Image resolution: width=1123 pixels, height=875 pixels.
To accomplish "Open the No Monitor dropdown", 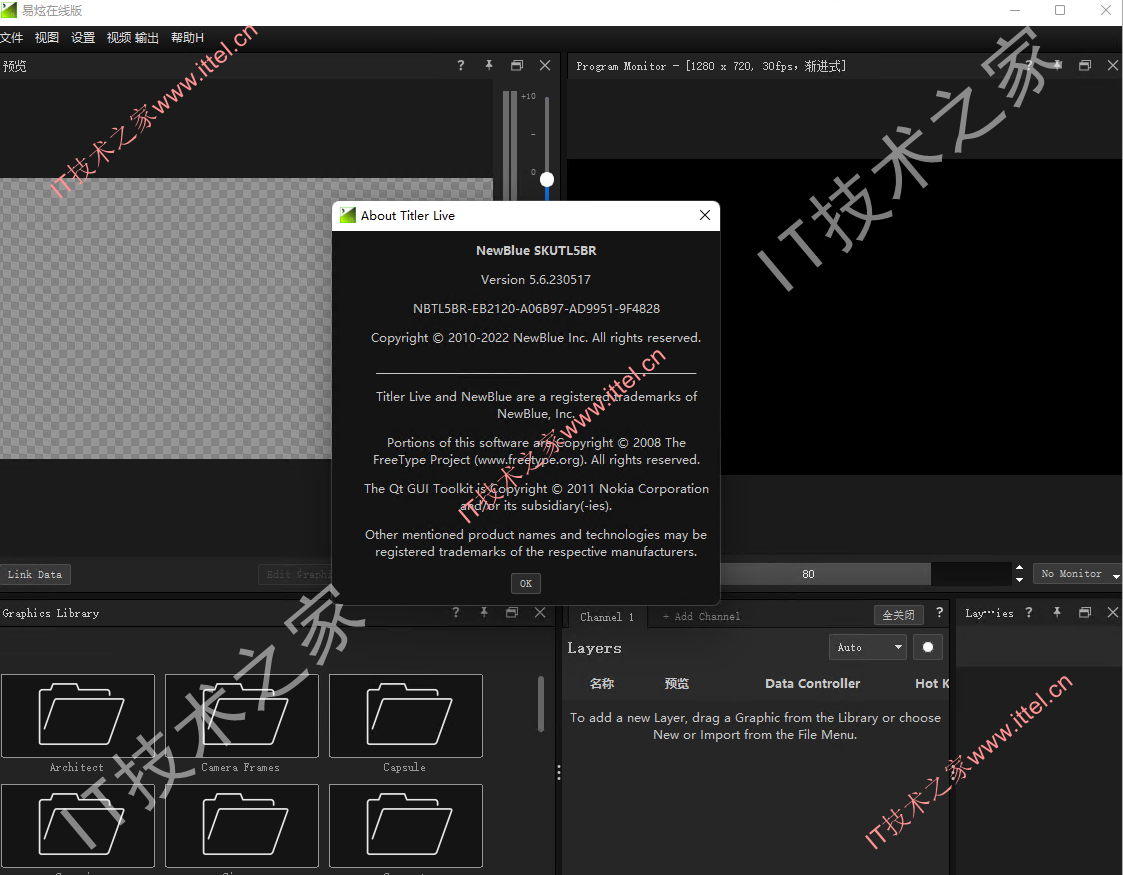I will click(1077, 574).
